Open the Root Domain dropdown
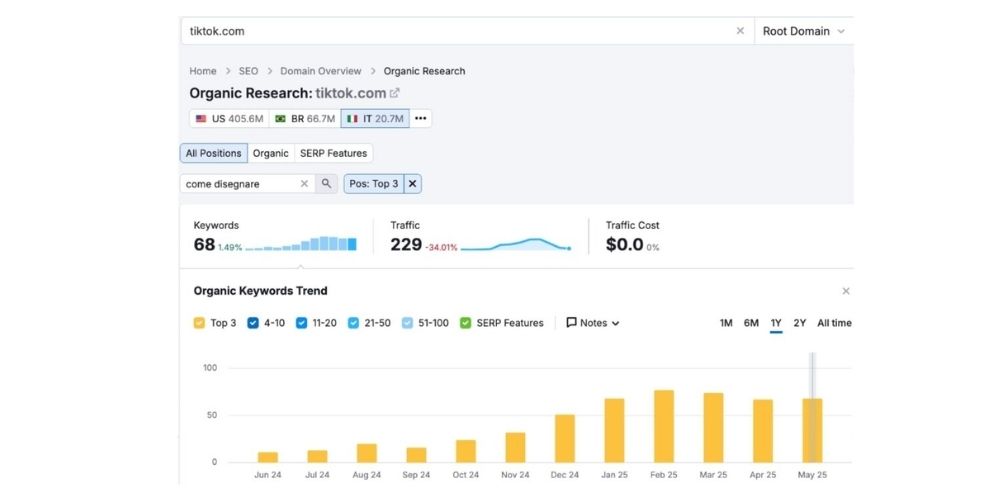The image size is (1000, 500). pos(804,31)
